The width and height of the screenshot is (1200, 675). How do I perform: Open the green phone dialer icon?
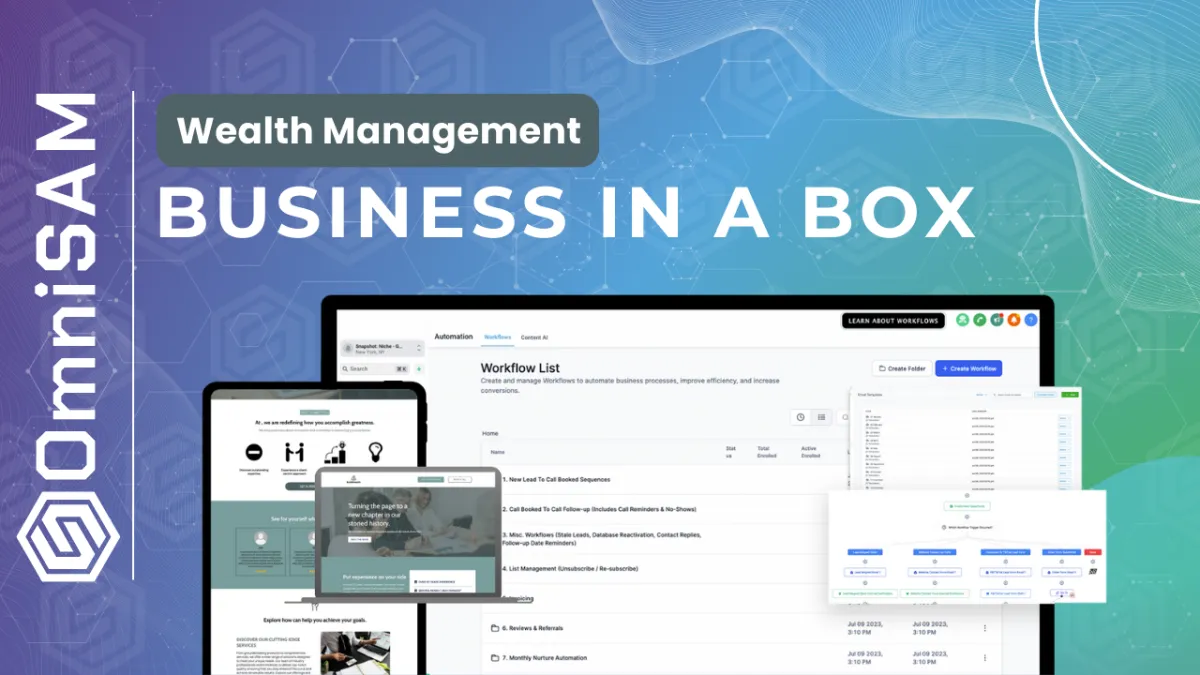tap(980, 320)
